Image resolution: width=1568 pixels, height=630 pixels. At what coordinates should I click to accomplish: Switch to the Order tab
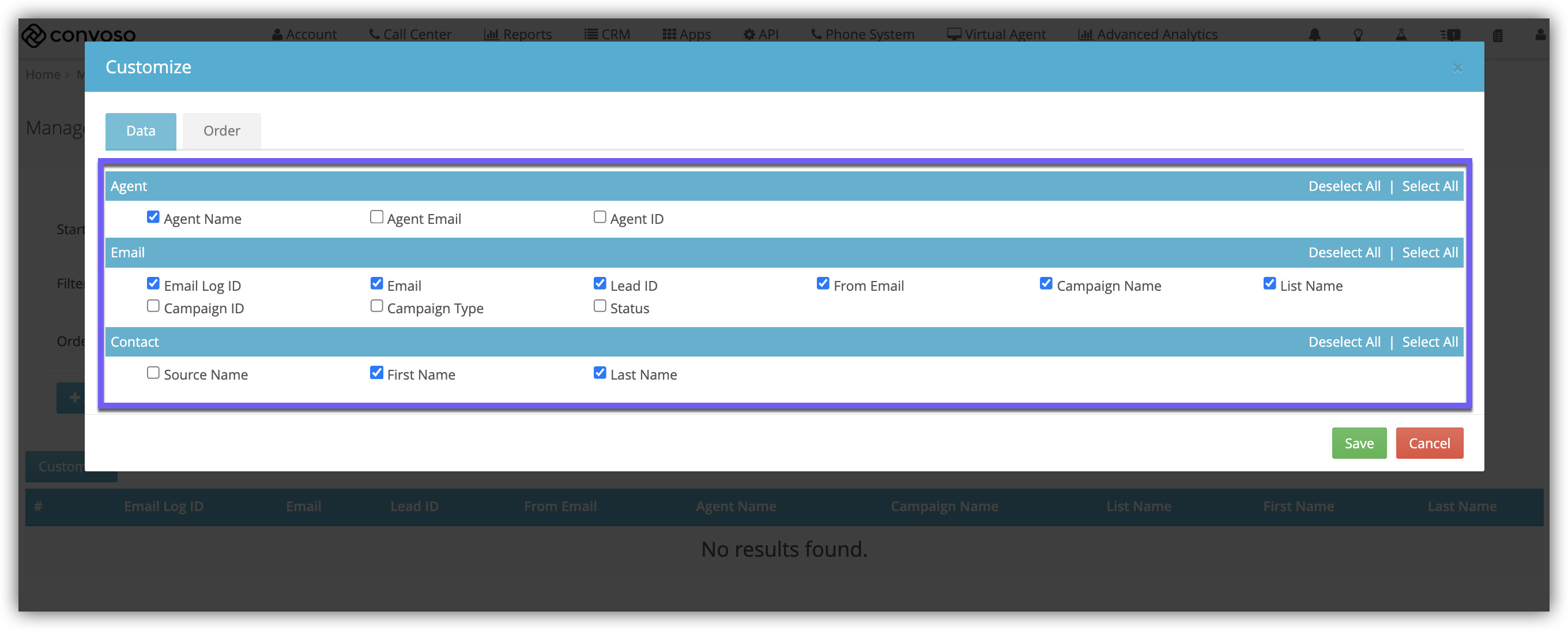tap(221, 131)
